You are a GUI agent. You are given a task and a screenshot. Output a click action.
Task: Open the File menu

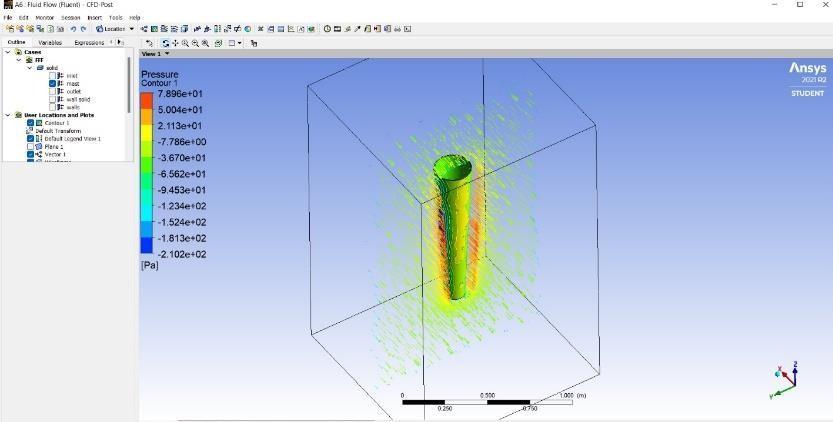tap(7, 18)
